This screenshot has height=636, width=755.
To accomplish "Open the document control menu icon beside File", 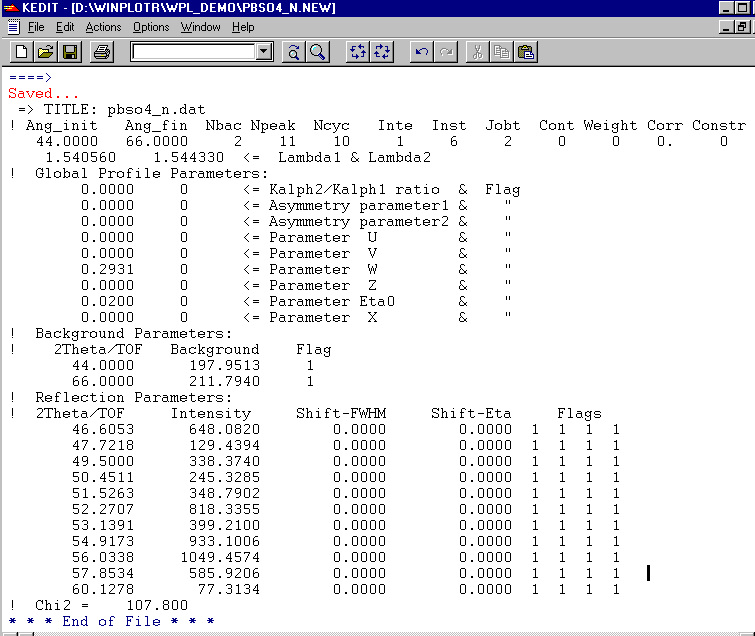I will [12, 27].
